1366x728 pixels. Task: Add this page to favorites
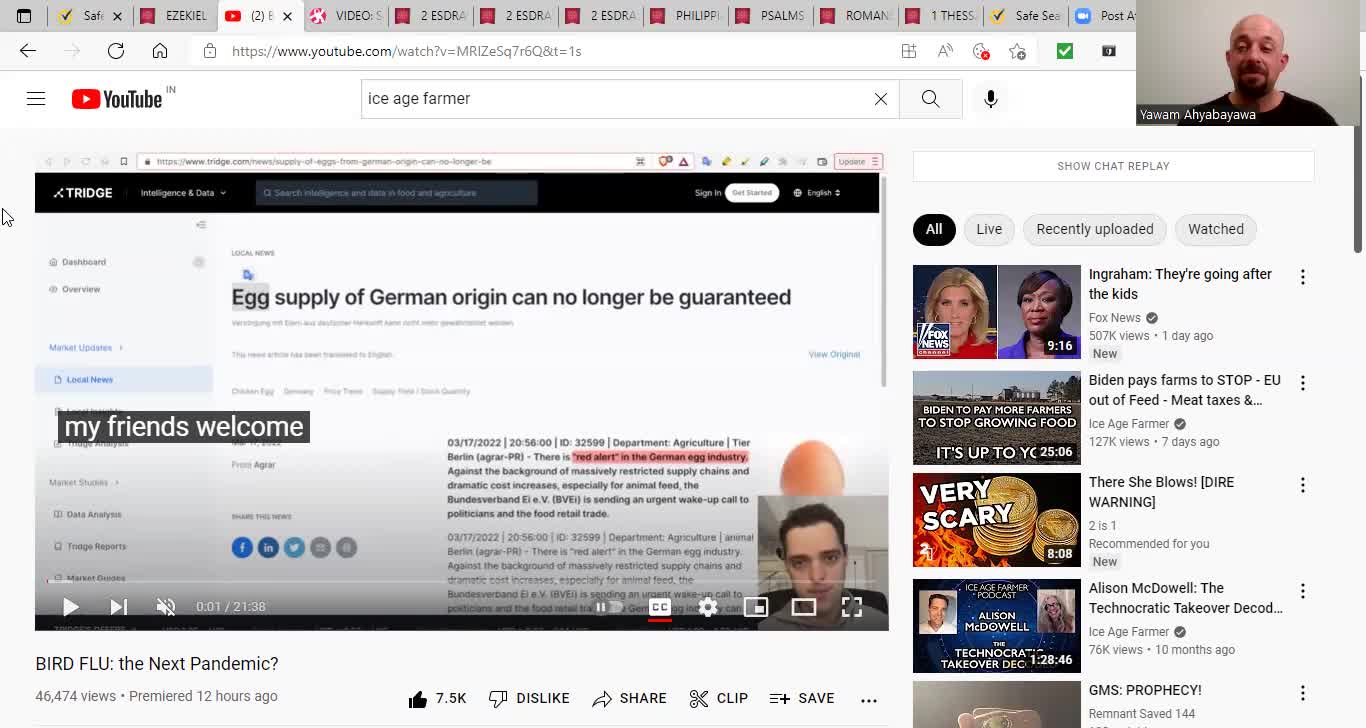coord(1017,51)
